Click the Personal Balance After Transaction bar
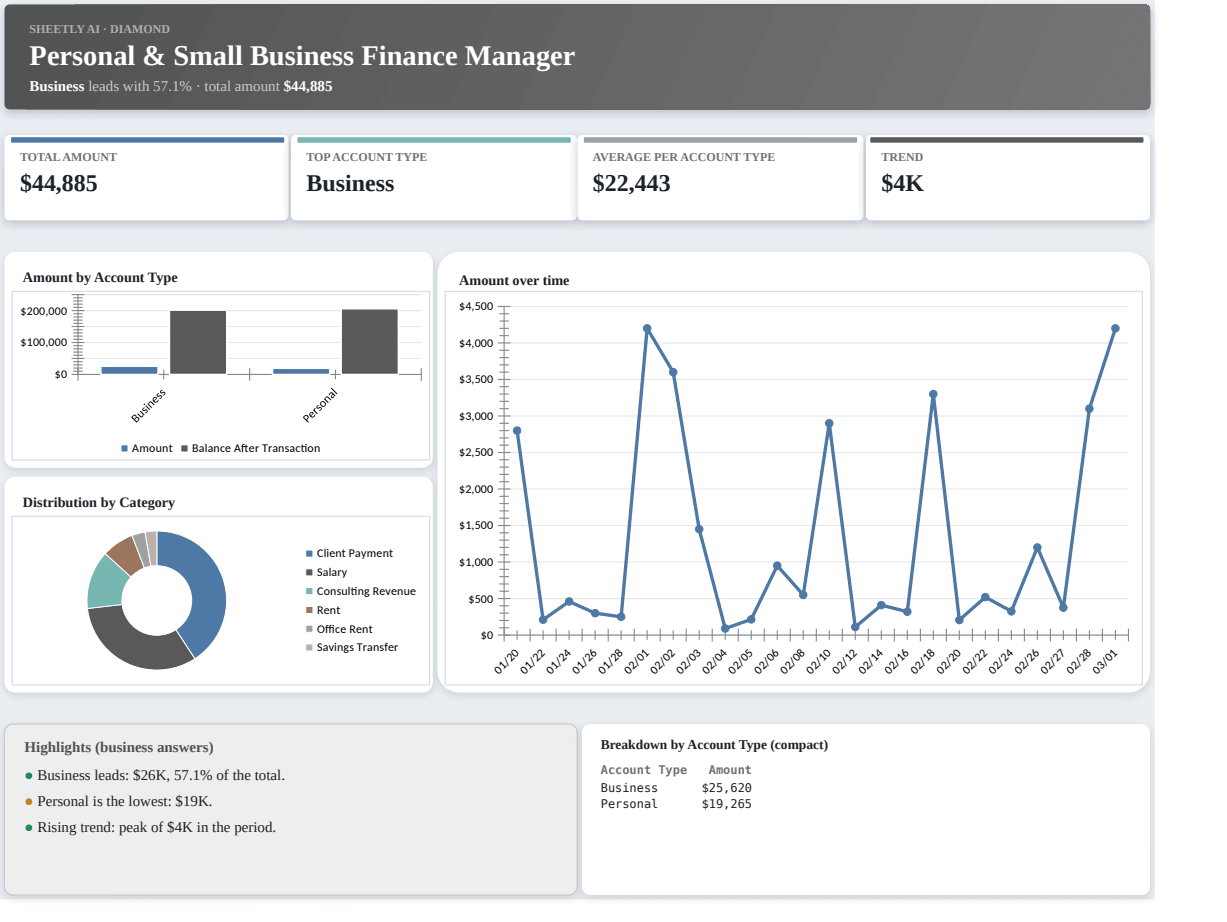1227x922 pixels. (370, 341)
